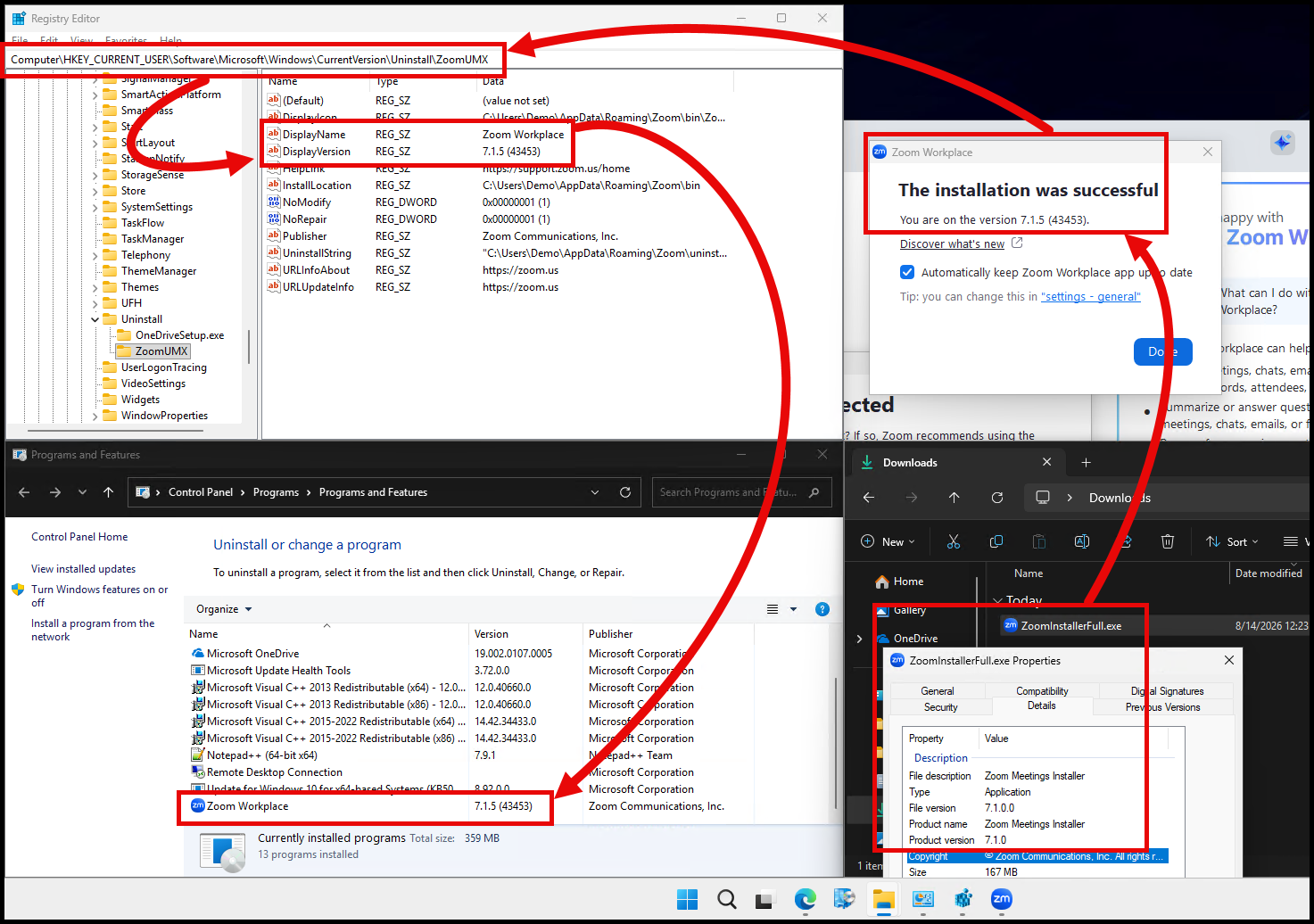Click the Registry Editor address bar

tap(255, 60)
